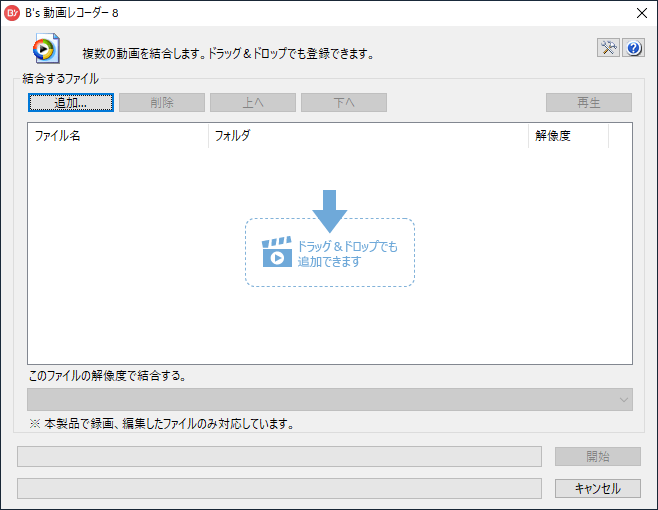The image size is (658, 510).
Task: Move the item down with the 下へ button
Action: coord(343,102)
